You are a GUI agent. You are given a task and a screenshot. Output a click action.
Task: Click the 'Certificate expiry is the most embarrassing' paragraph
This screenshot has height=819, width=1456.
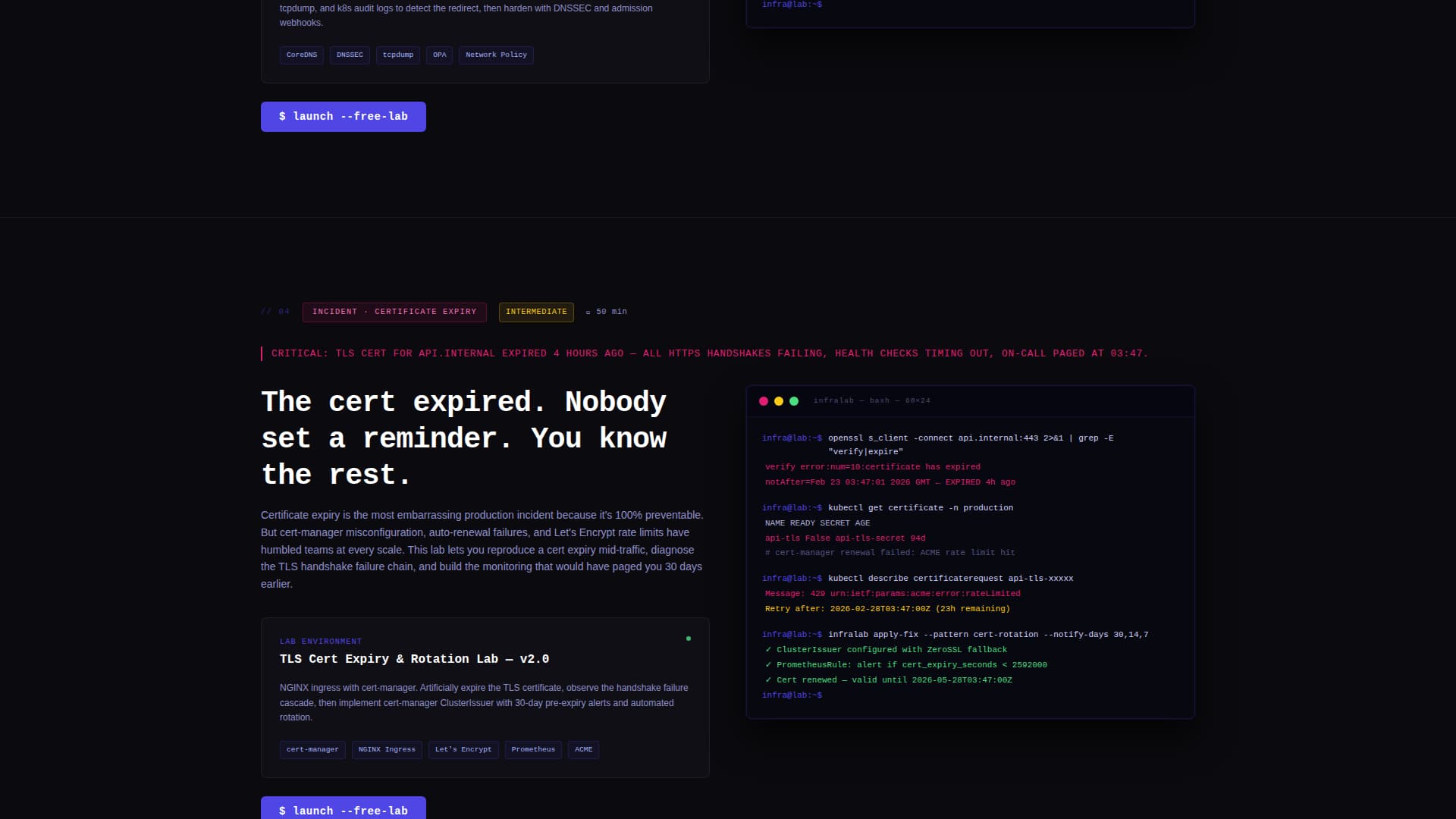(482, 550)
